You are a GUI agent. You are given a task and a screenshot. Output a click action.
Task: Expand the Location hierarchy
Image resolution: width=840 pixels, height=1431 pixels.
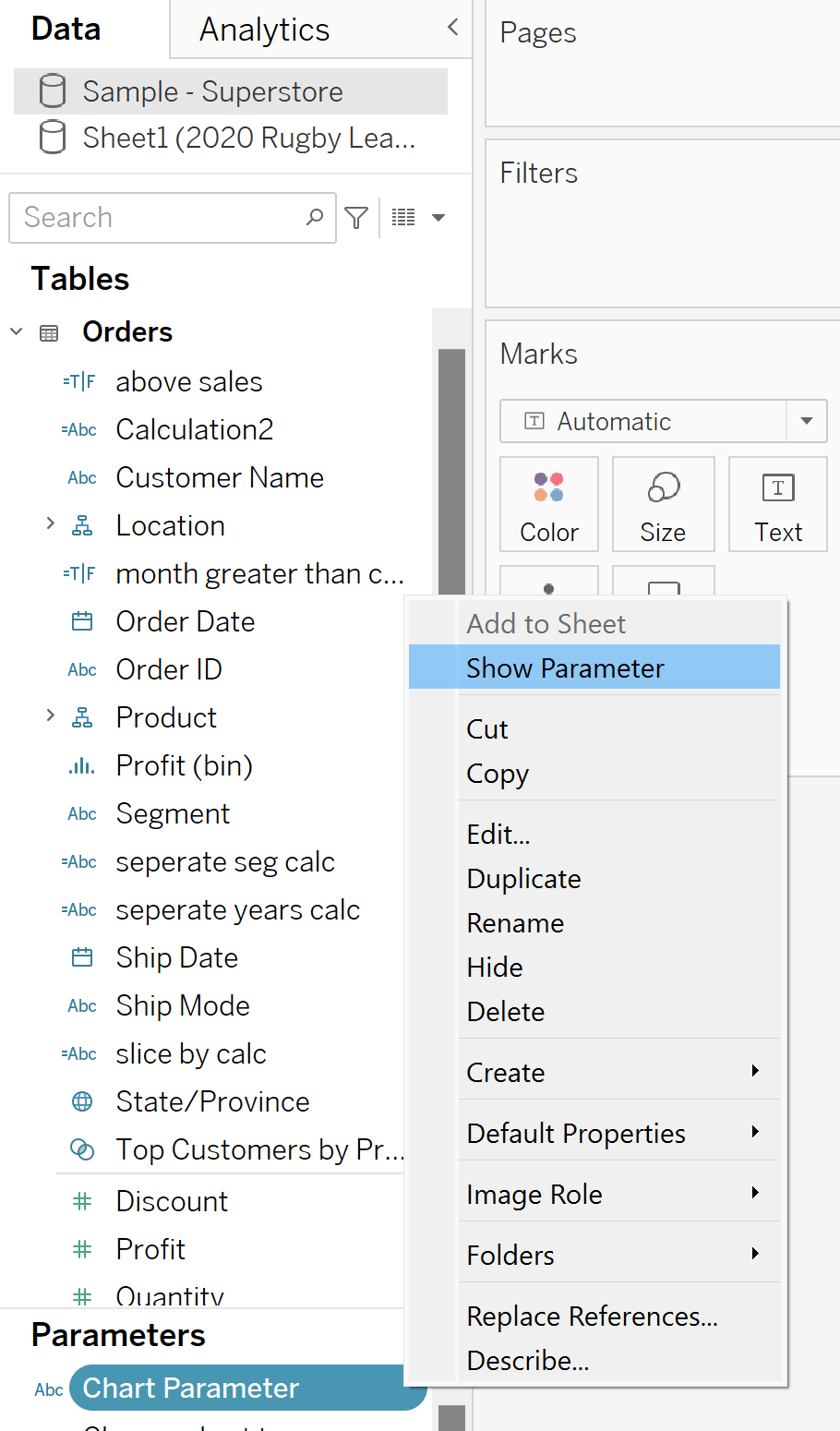coord(51,524)
